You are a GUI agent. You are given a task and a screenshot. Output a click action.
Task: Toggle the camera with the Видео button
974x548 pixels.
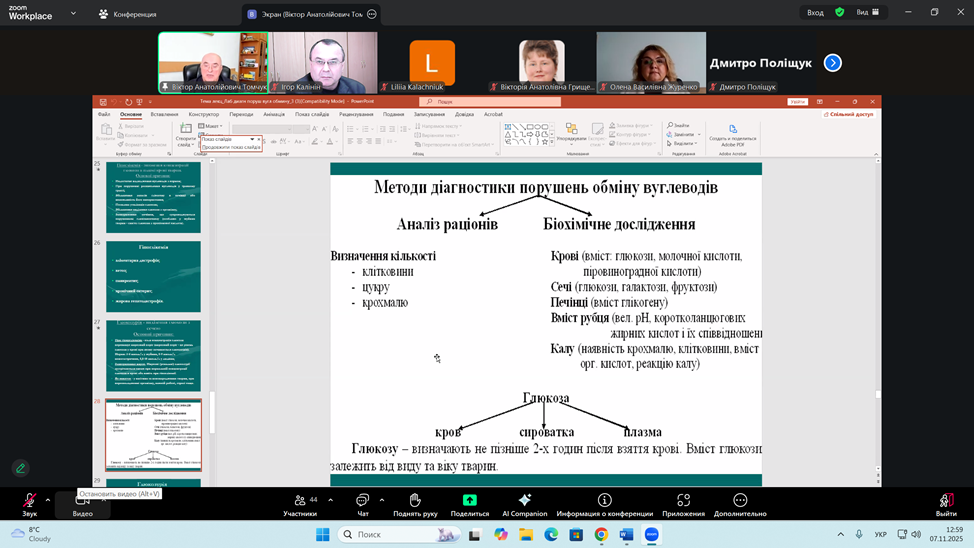[x=82, y=501]
